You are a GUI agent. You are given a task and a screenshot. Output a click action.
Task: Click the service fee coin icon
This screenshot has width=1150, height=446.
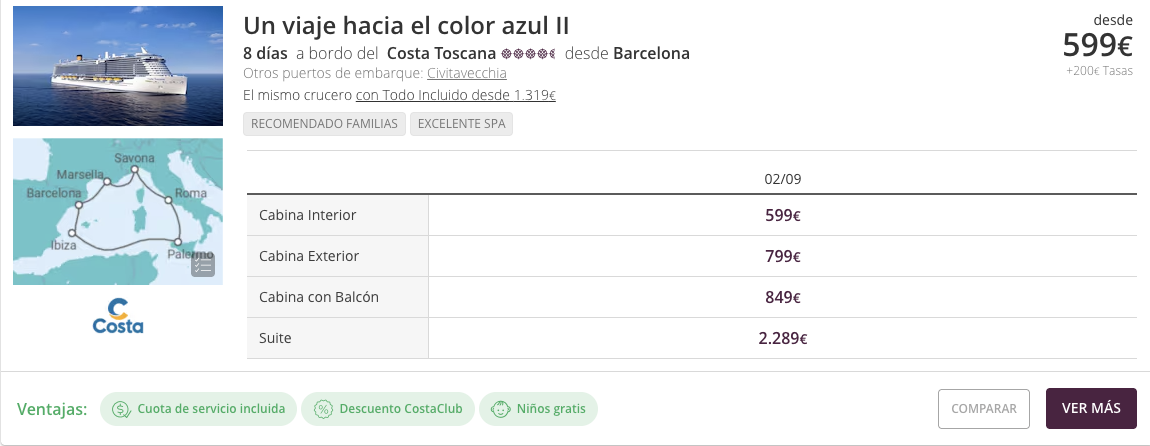click(122, 409)
